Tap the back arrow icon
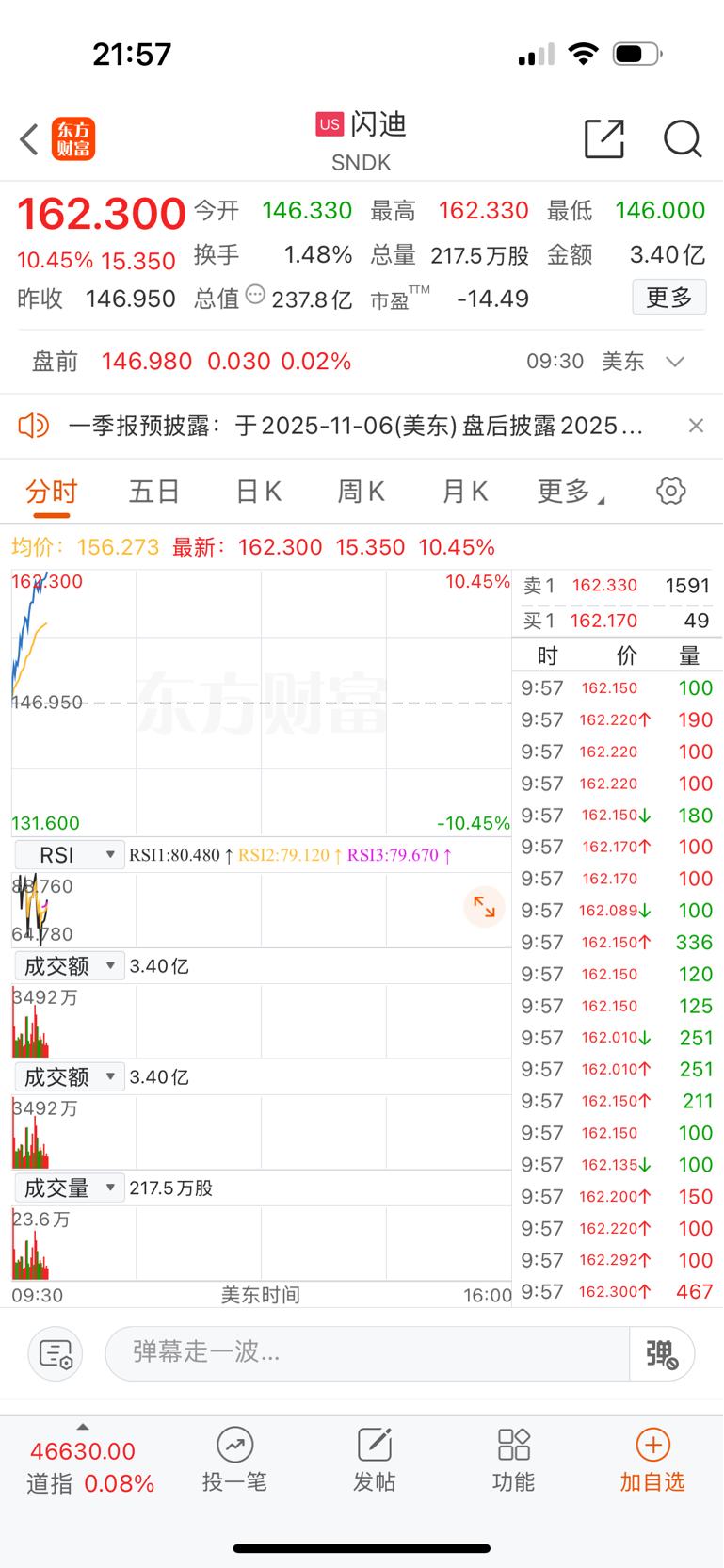Image resolution: width=724 pixels, height=1568 pixels. click(x=29, y=139)
